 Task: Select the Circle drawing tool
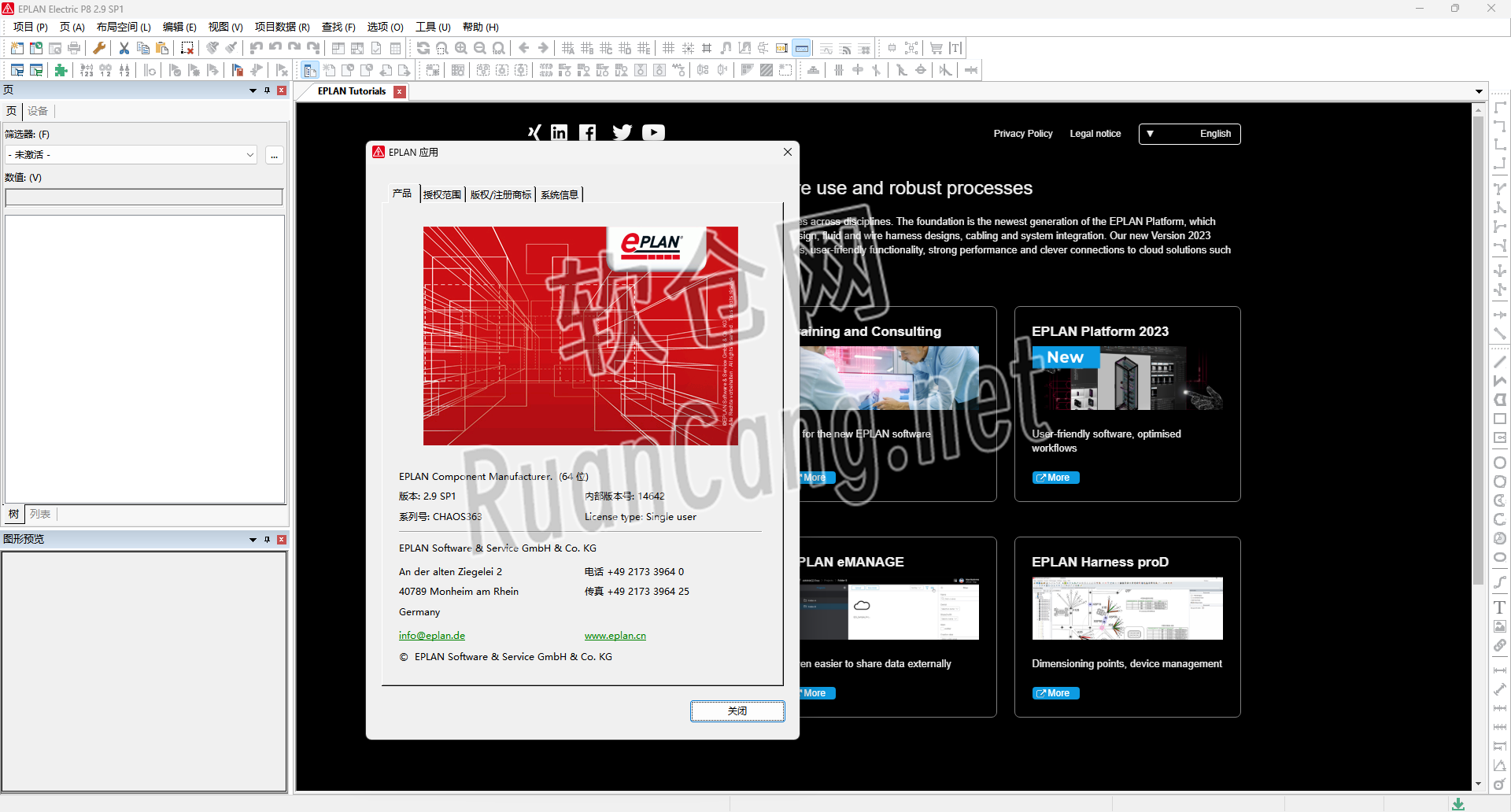tap(1500, 463)
